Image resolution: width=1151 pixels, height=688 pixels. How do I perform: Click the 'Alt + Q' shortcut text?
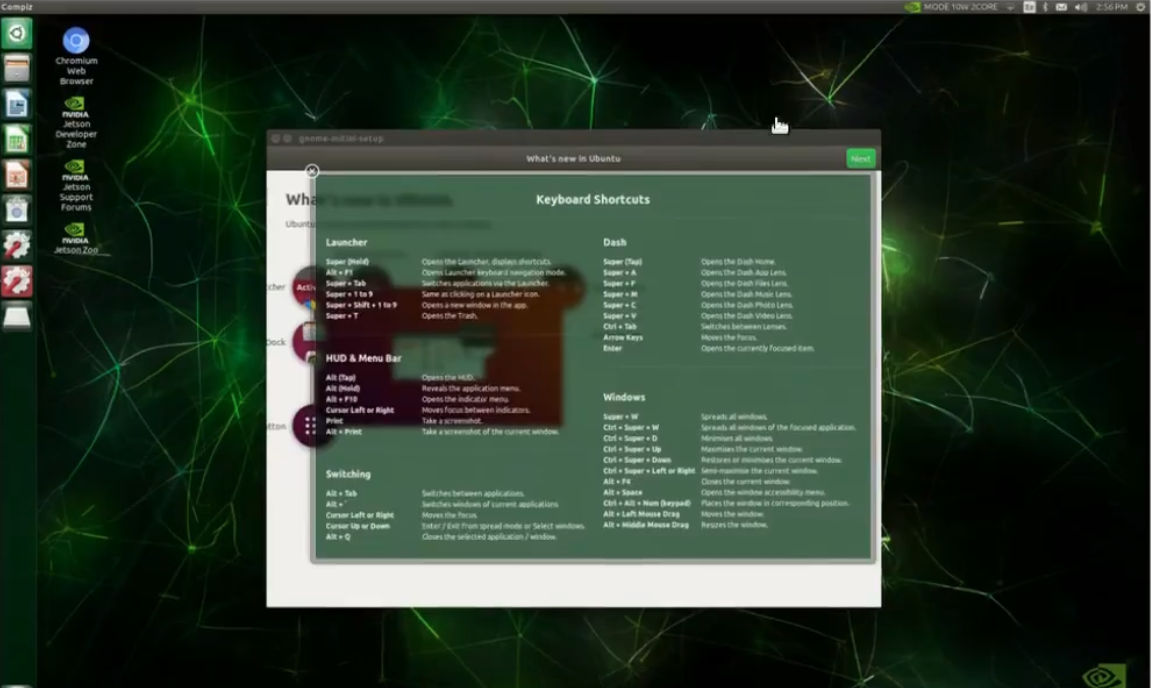point(338,537)
